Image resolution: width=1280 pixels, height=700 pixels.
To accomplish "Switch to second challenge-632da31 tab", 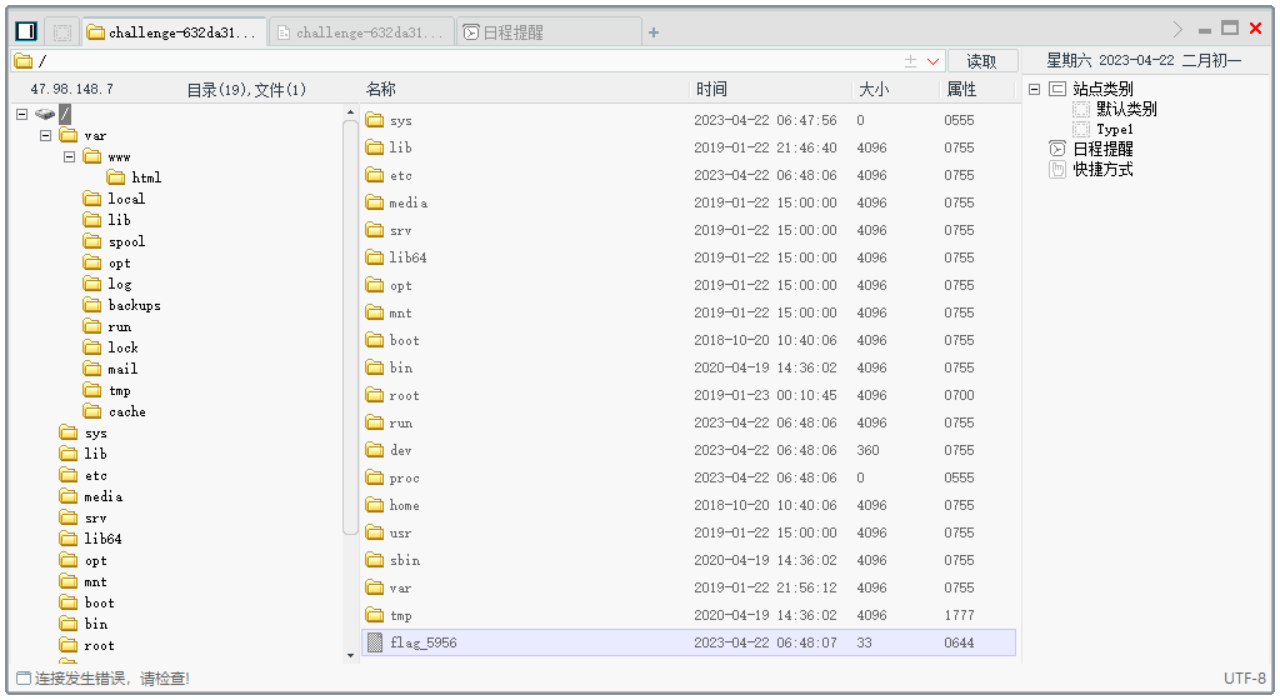I will 360,33.
